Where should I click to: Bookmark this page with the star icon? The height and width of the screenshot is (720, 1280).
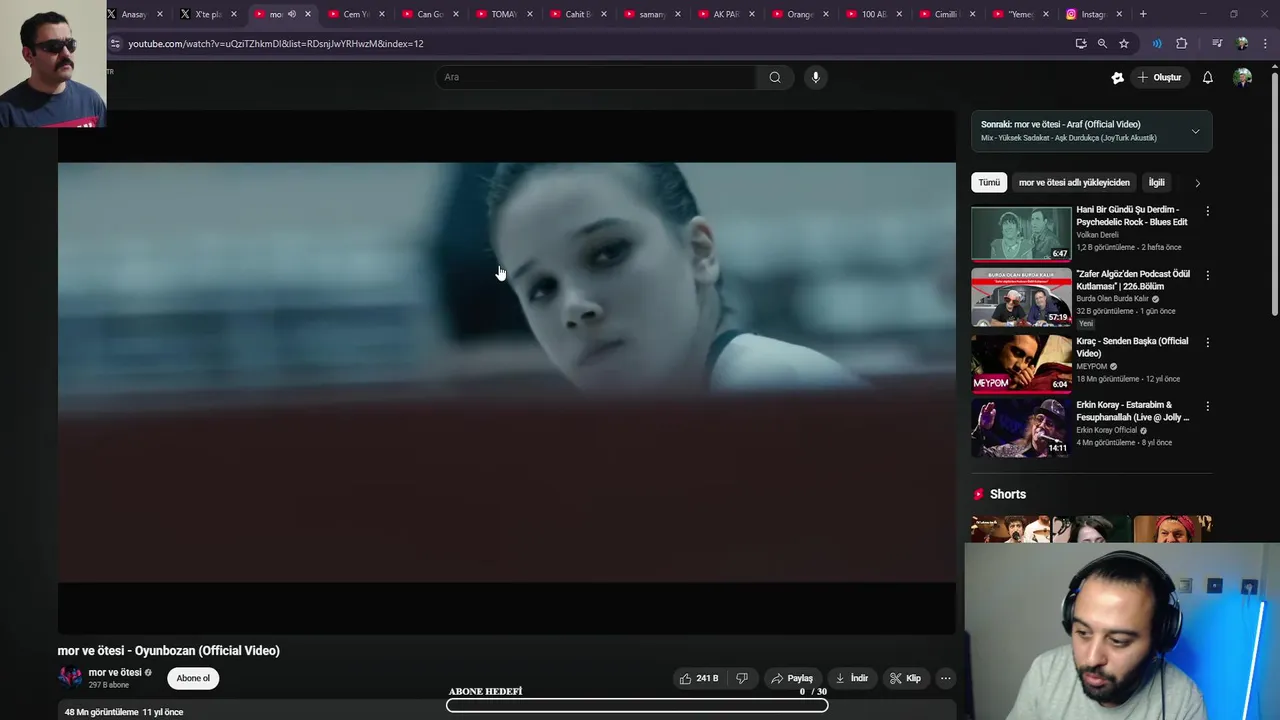1124,44
